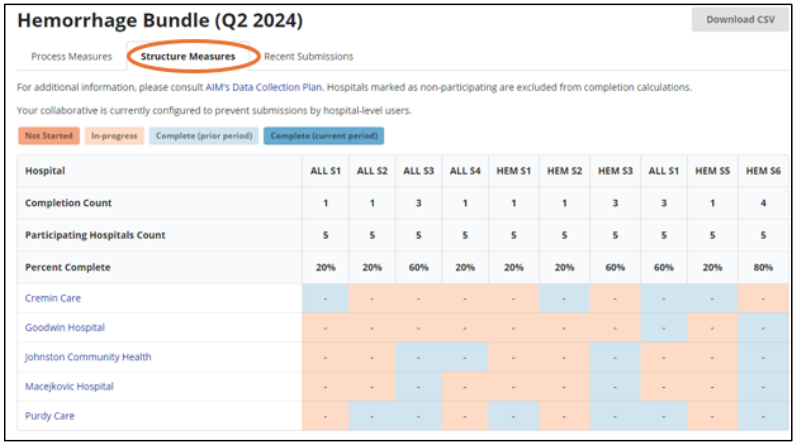Open the Cremin Care hospital link
796x448 pixels.
53,298
